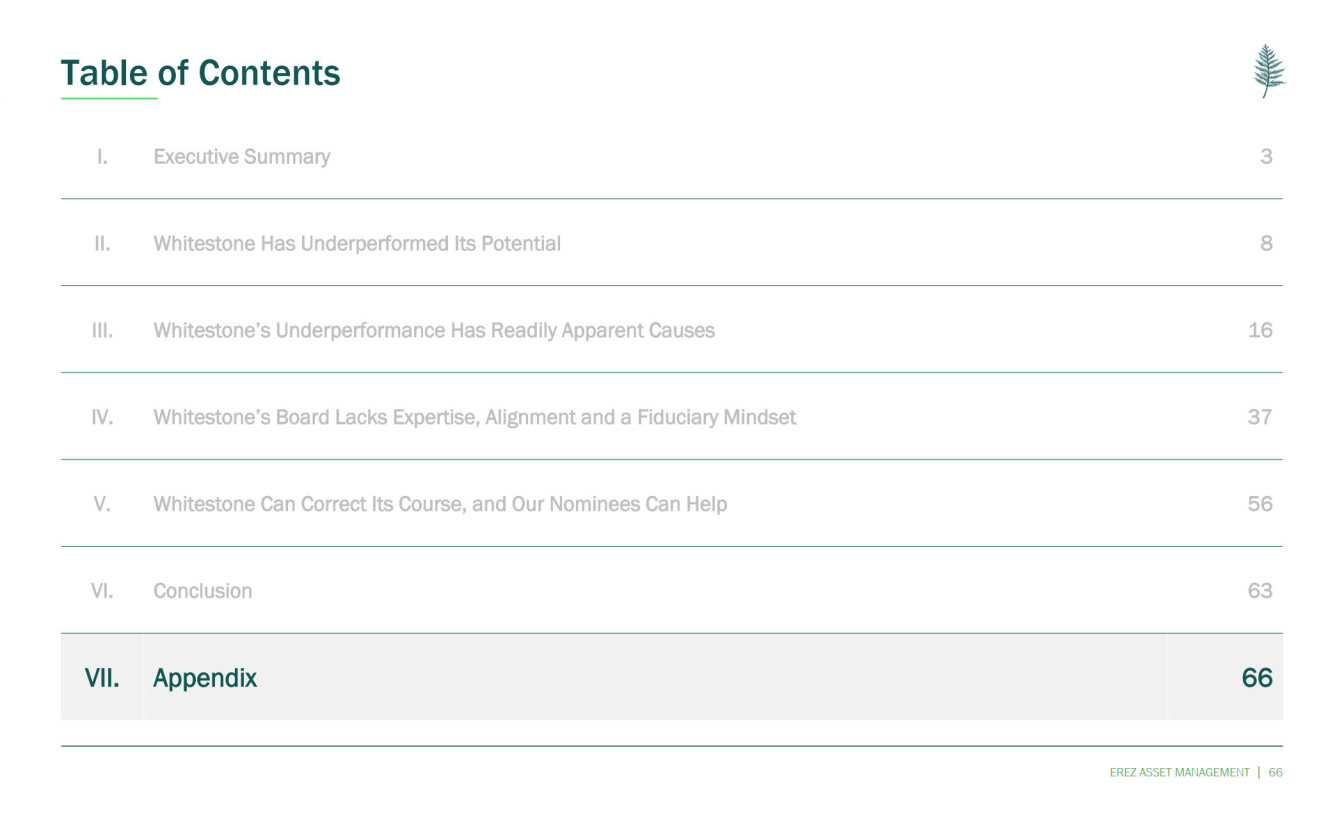This screenshot has width=1344, height=816.
Task: Click page number 16 in contents
Action: [1260, 331]
